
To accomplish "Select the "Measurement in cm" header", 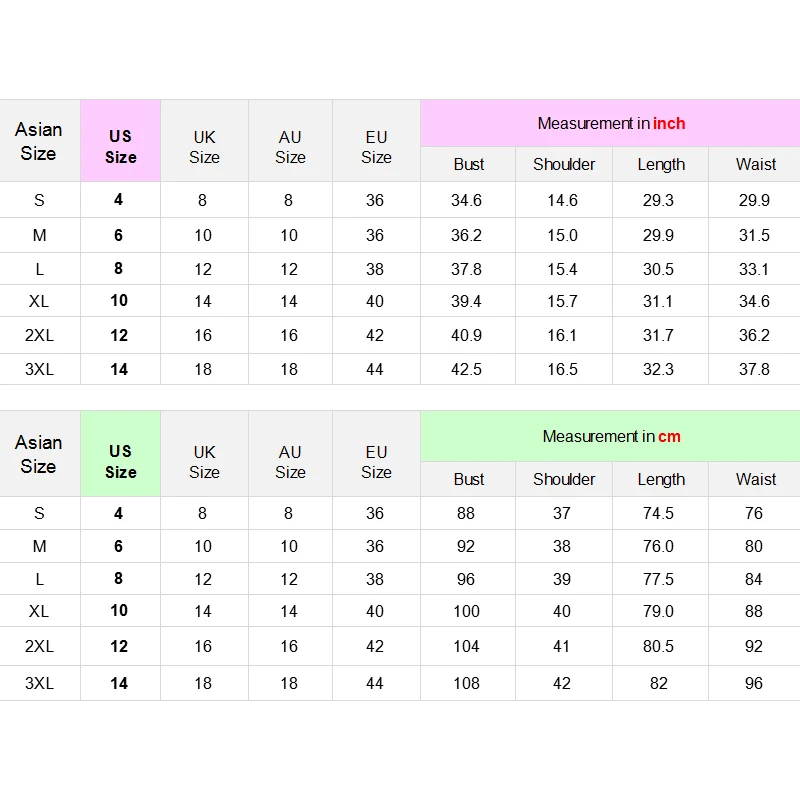I will click(610, 436).
